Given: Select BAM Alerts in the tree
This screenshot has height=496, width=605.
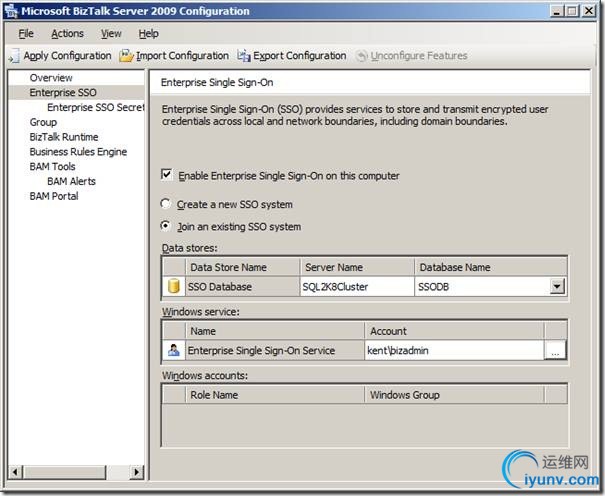Looking at the screenshot, I should pos(71,181).
